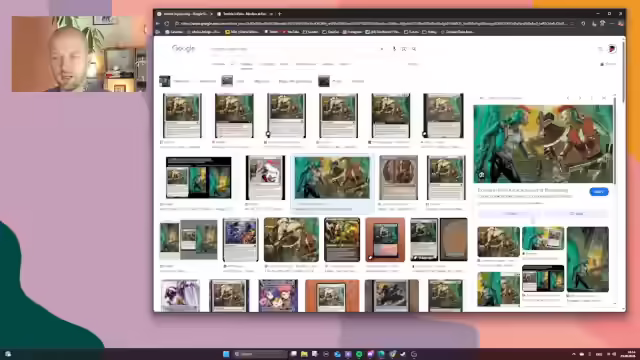This screenshot has height=360, width=640.
Task: Open the tall green related image in preview panel
Action: (x=588, y=259)
